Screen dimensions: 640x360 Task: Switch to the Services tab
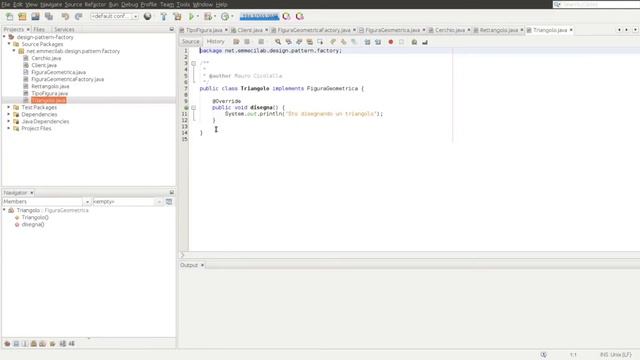click(64, 29)
